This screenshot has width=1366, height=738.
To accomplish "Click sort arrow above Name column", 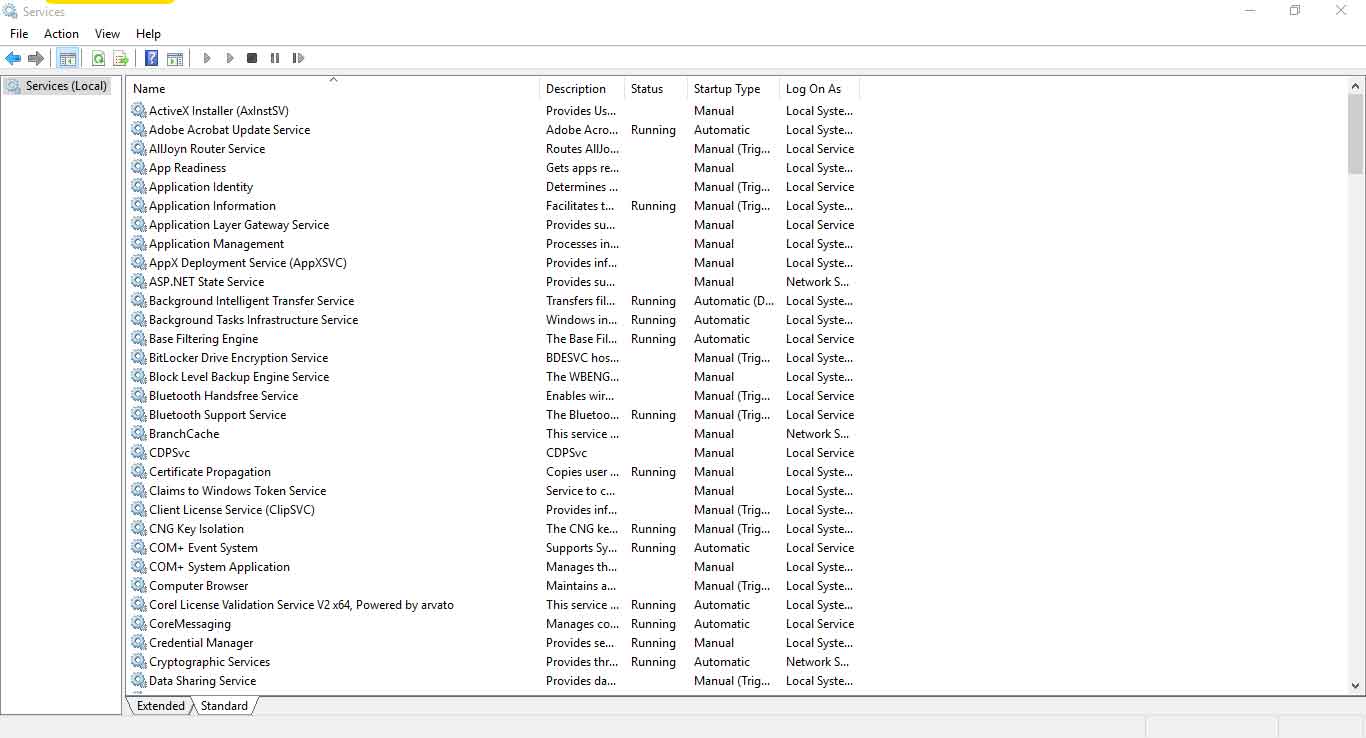I will [334, 79].
